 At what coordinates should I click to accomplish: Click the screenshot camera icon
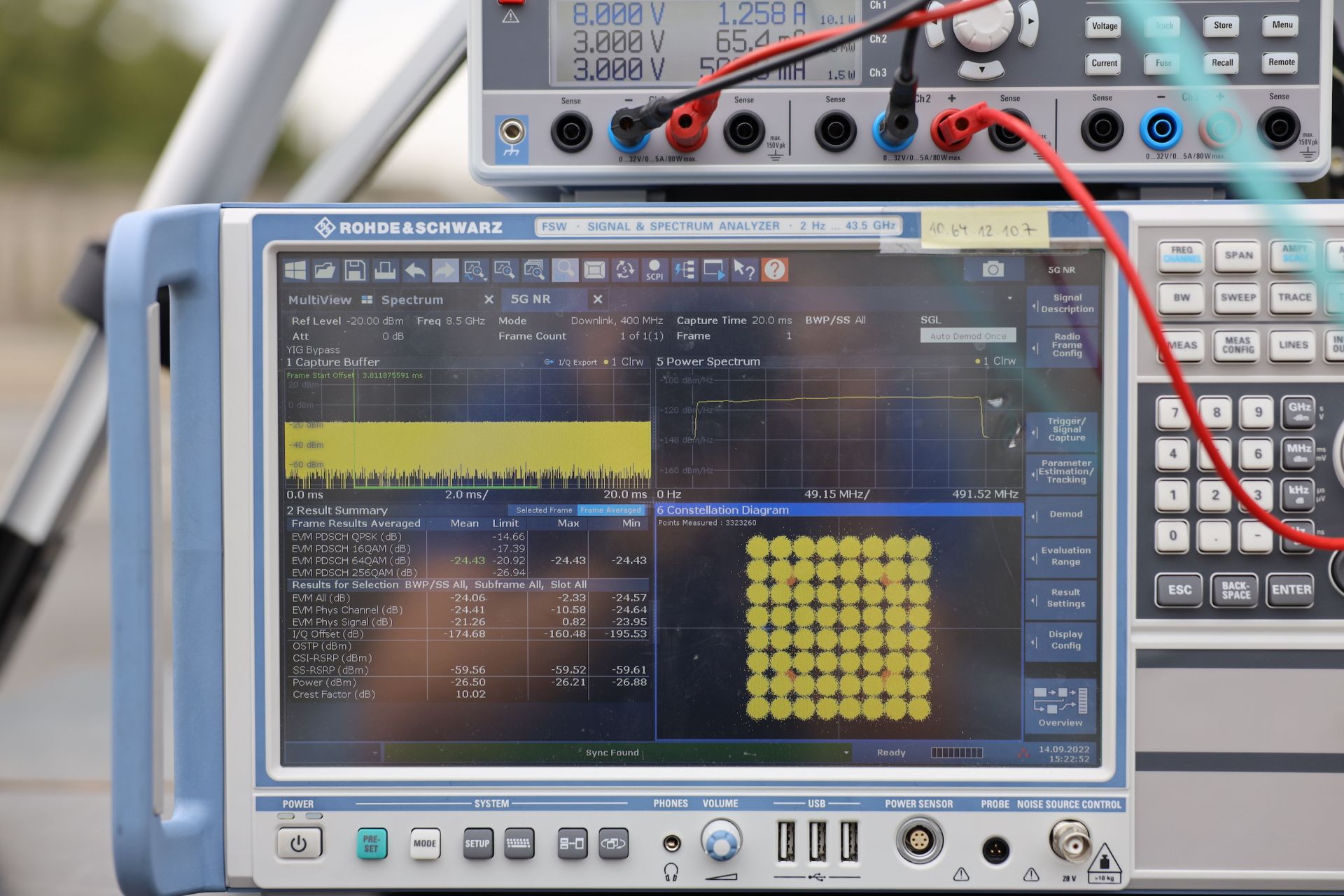[993, 269]
